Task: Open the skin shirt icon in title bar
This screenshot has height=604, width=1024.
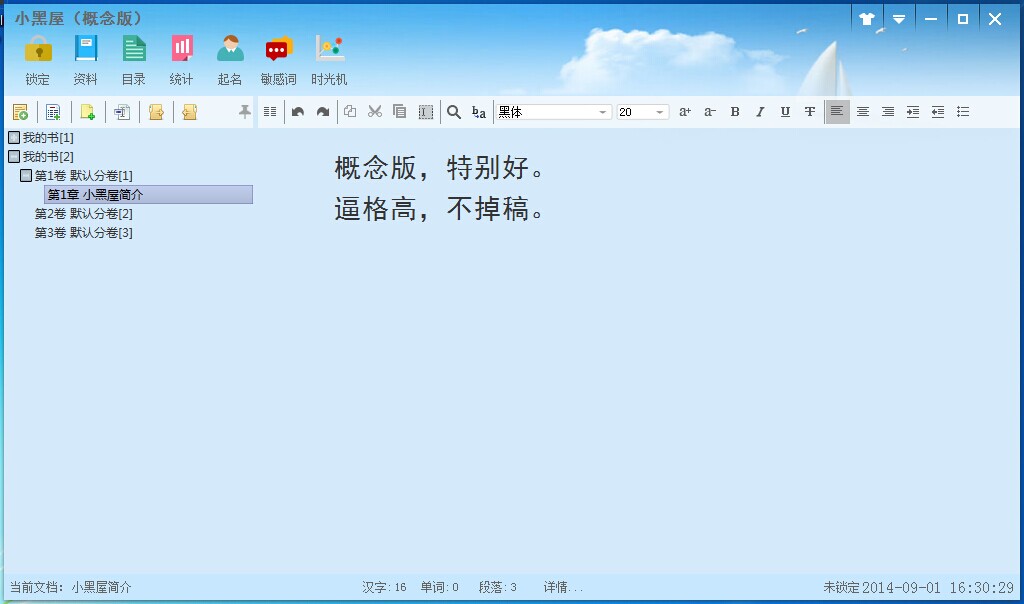Action: tap(867, 19)
